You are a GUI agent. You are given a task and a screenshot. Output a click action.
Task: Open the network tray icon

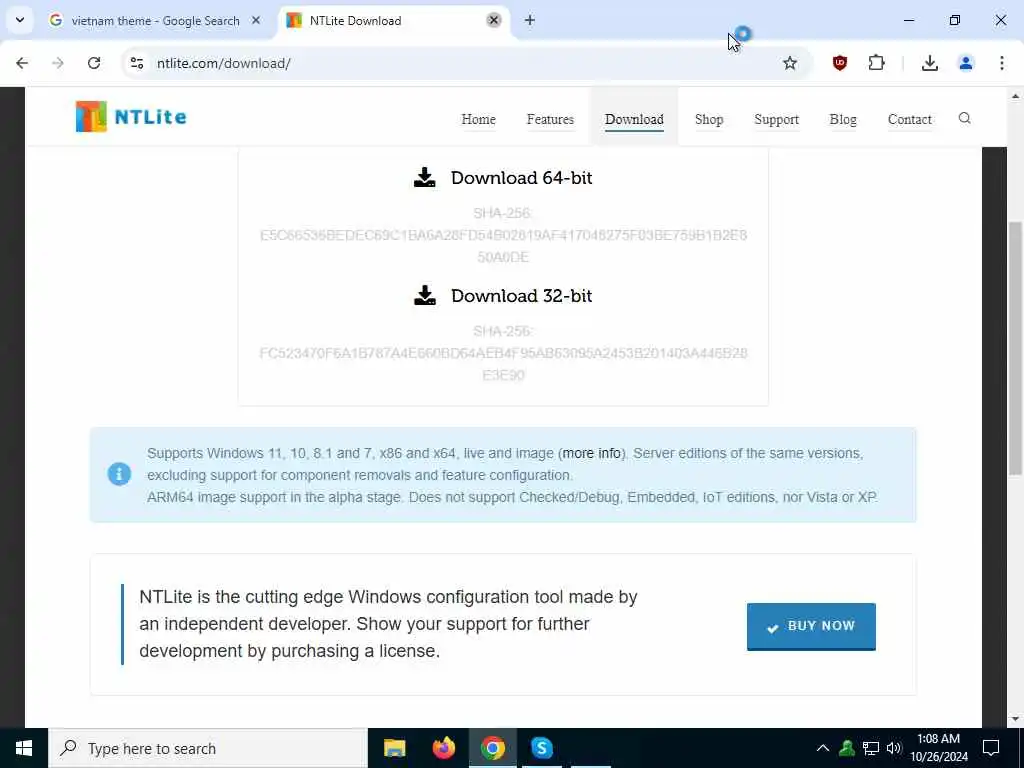[x=871, y=748]
